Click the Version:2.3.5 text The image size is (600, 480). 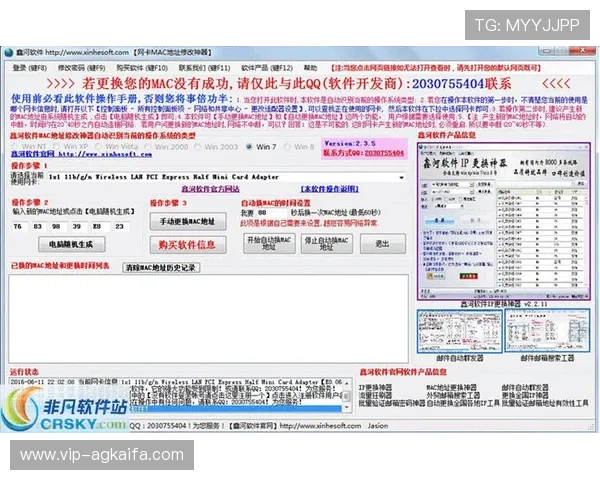pyautogui.click(x=350, y=144)
